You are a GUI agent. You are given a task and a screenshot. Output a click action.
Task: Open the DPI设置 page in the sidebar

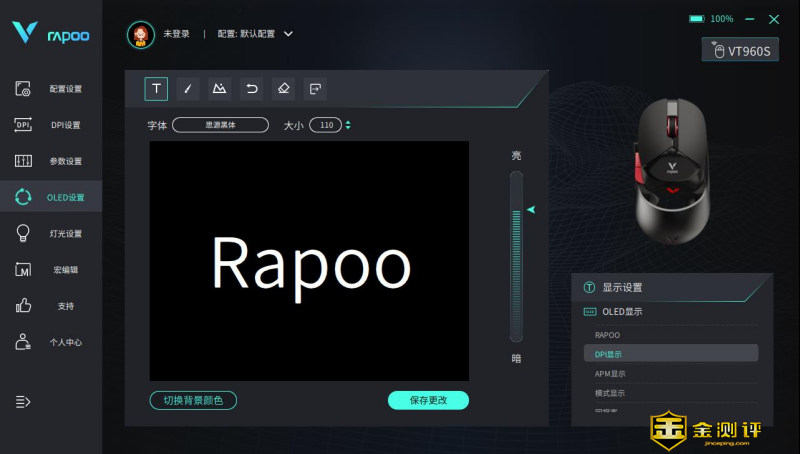point(50,125)
